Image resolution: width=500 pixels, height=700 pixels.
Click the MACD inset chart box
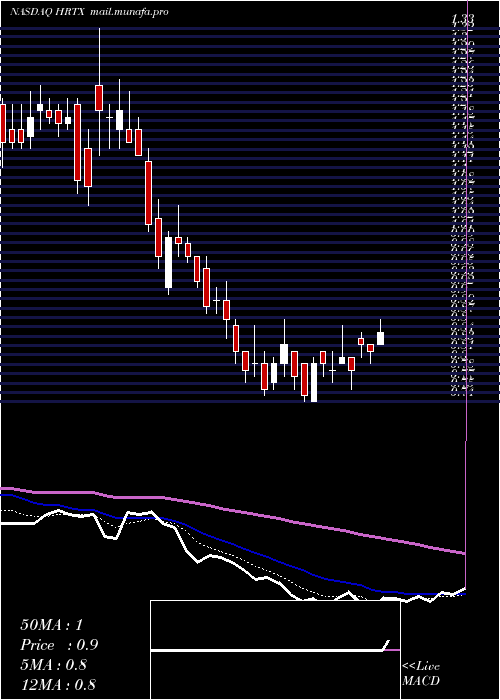275,650
